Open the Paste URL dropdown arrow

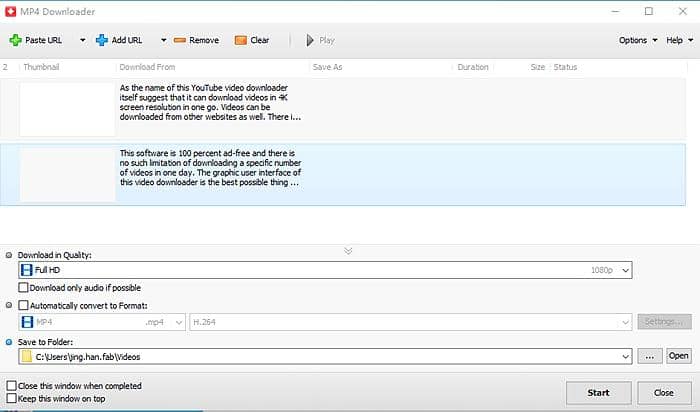tap(83, 40)
